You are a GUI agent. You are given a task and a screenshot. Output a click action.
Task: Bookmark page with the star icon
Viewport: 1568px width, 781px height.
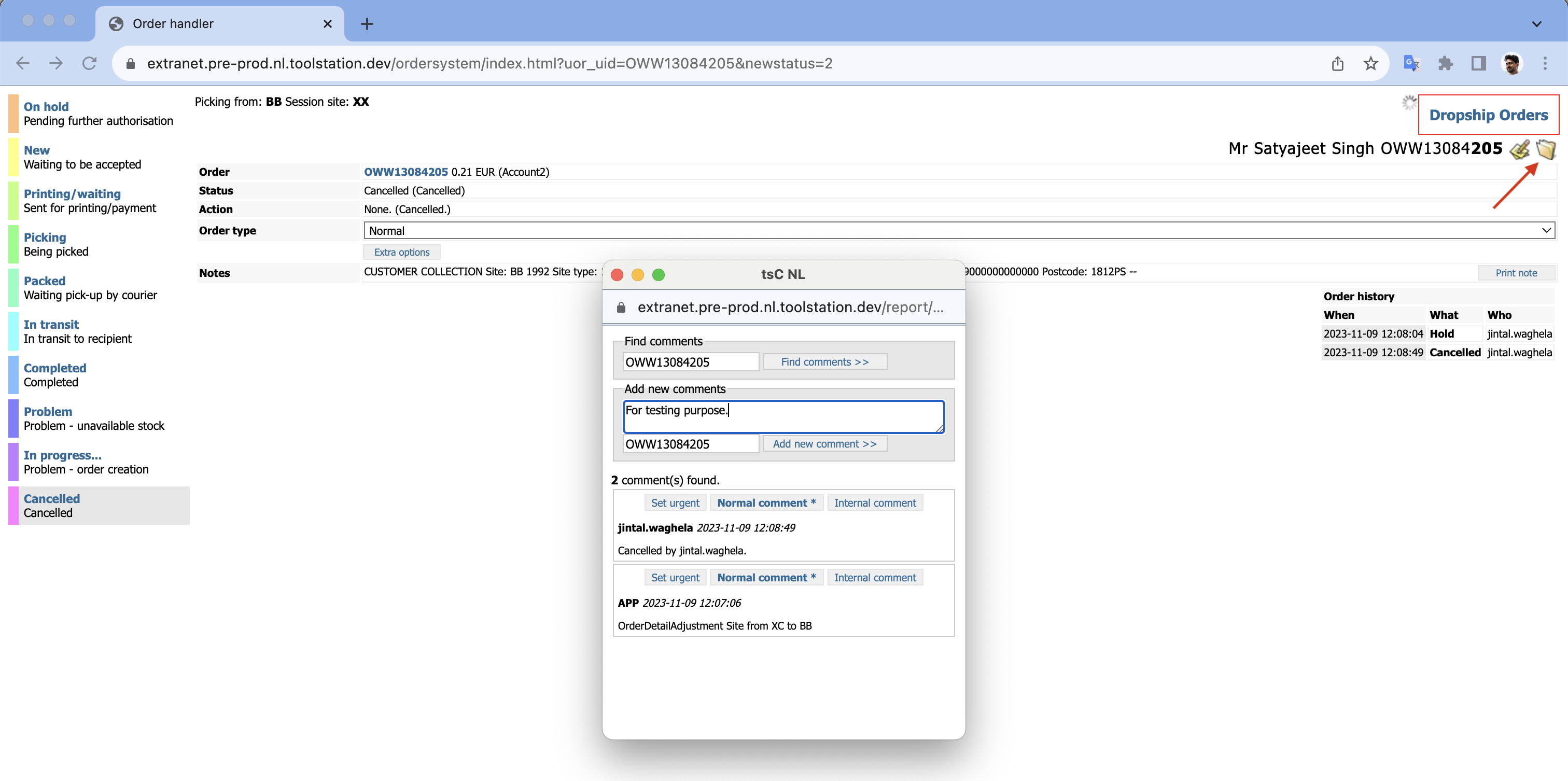[x=1370, y=63]
